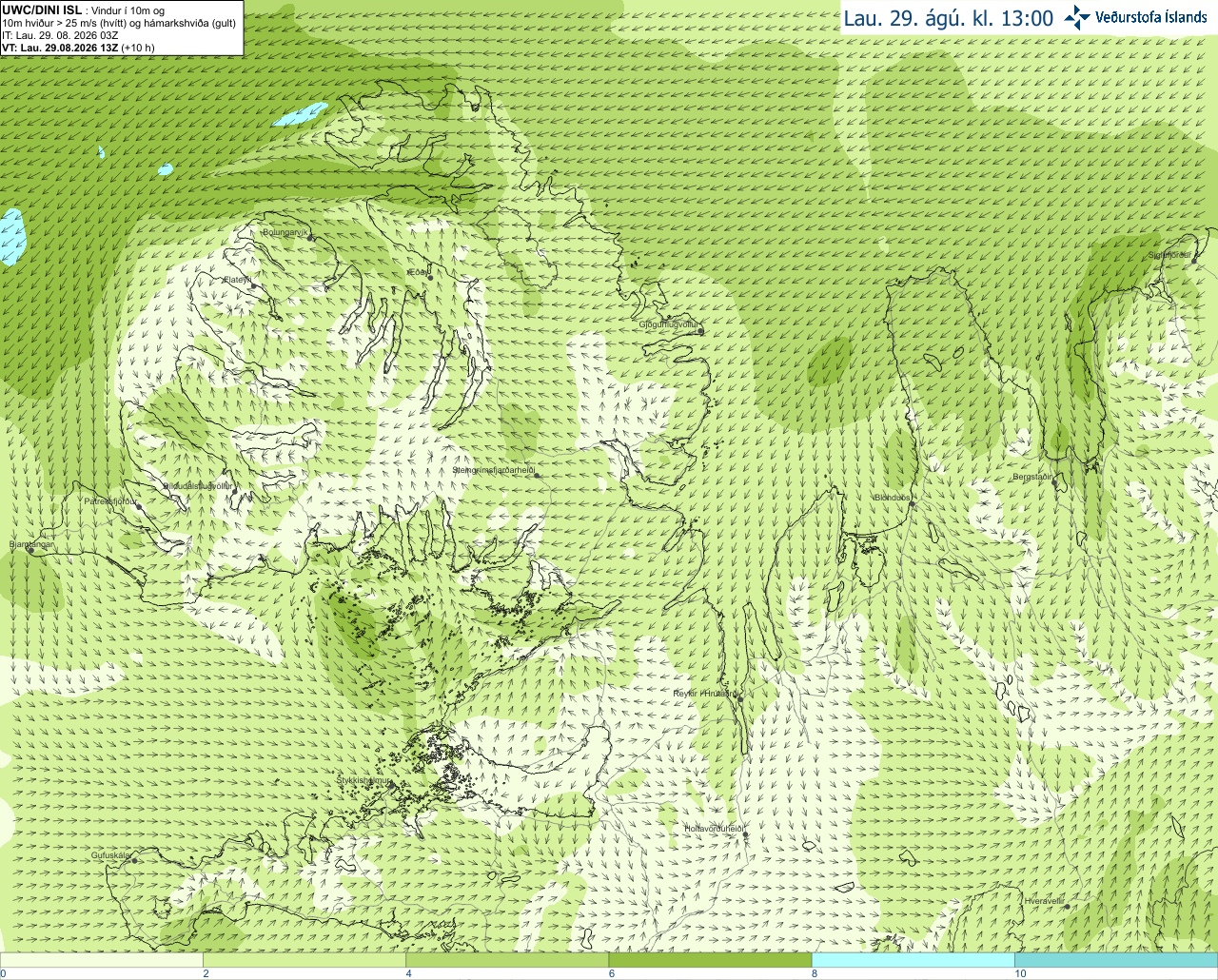Click the 0–2 m/s legend swatch
Viewport: 1218px width, 980px height.
pyautogui.click(x=102, y=960)
